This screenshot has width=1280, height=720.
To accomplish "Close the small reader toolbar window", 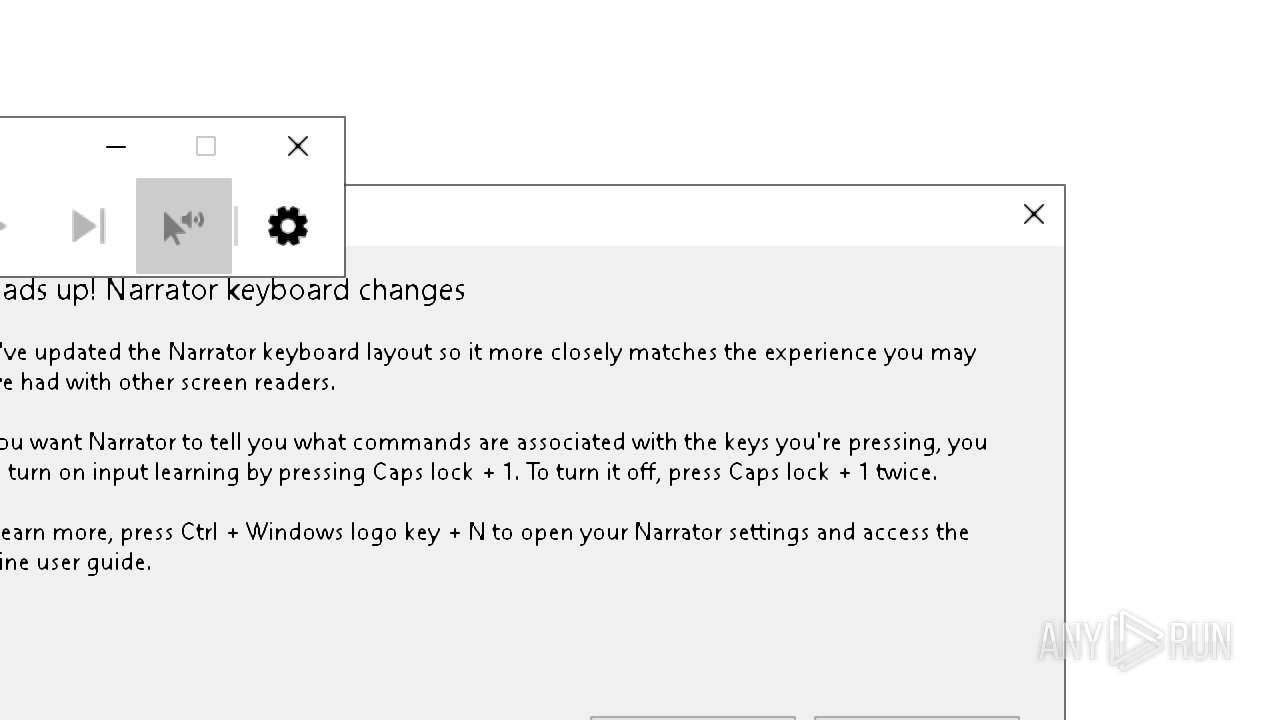I will [x=298, y=147].
